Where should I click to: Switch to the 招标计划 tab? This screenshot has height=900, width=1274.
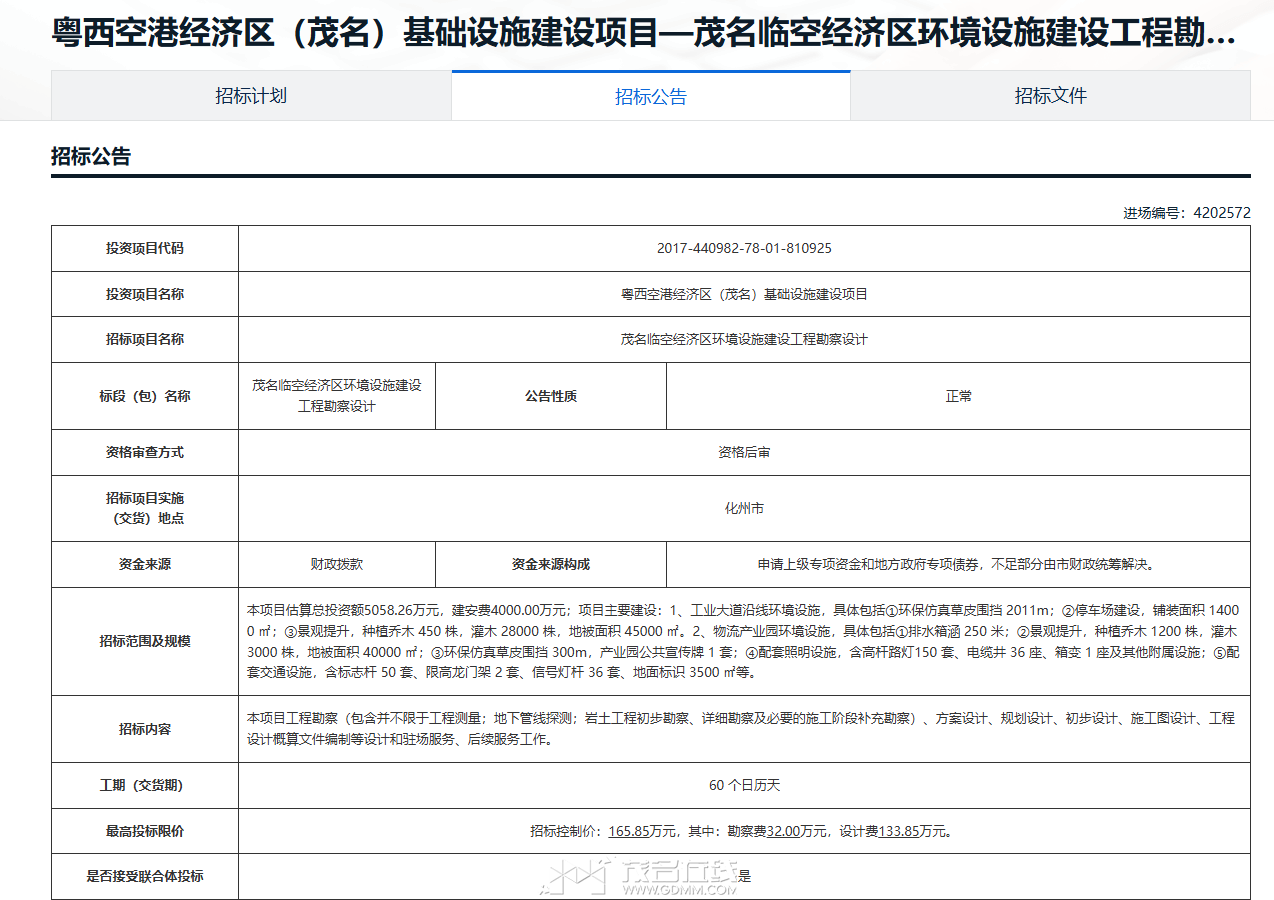coord(251,96)
